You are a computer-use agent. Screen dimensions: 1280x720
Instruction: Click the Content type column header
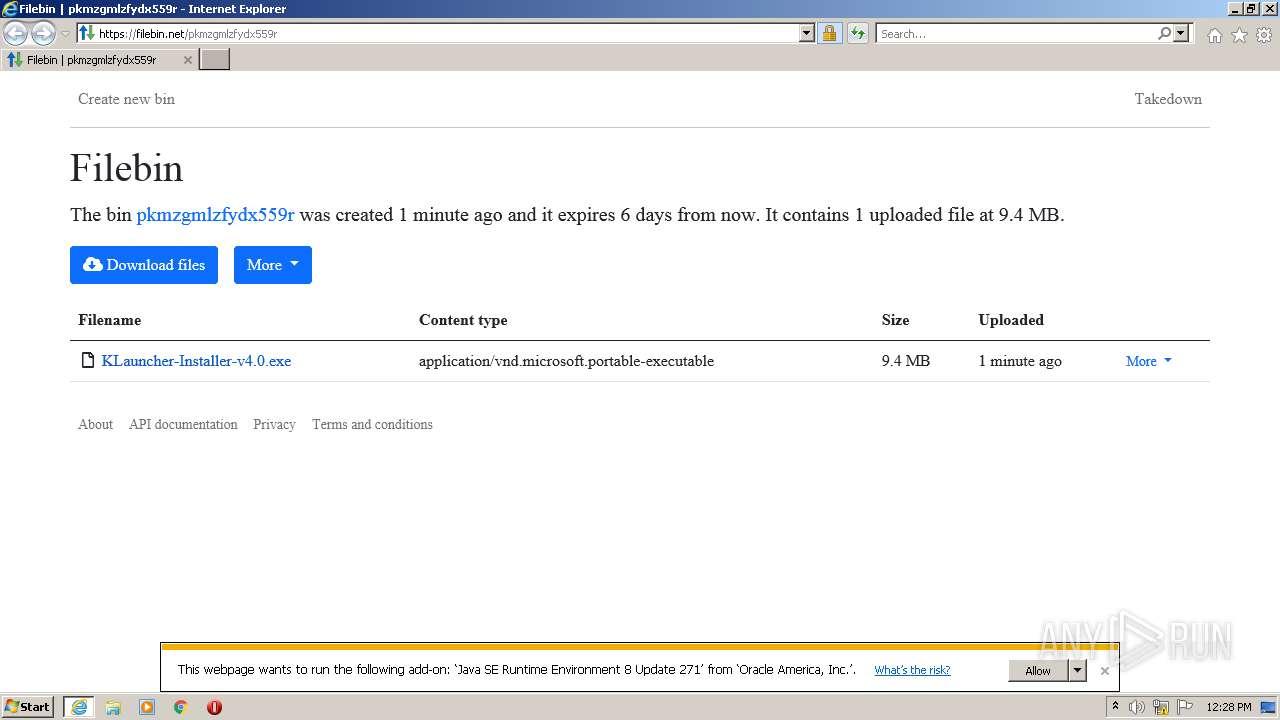[x=463, y=320]
